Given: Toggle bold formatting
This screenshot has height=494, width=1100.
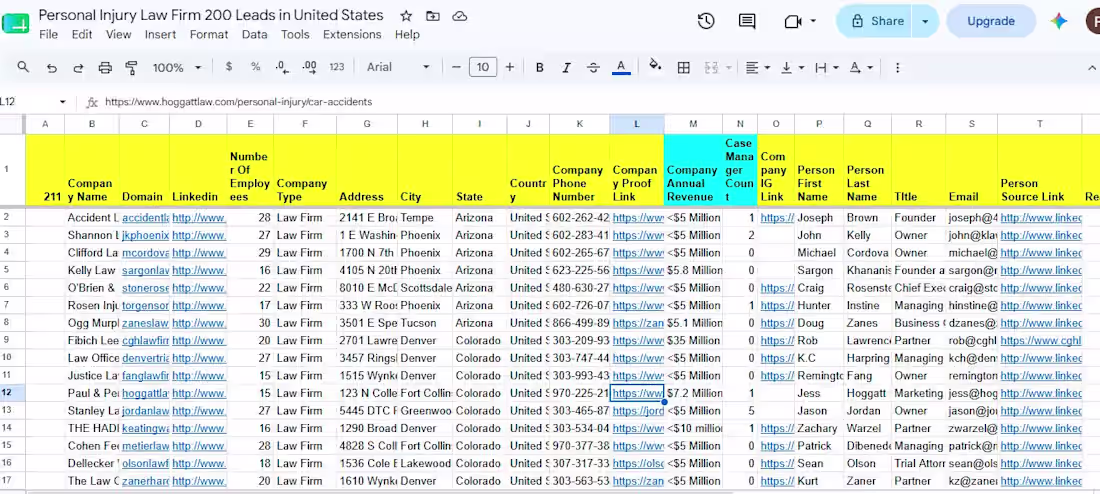Looking at the screenshot, I should (539, 68).
